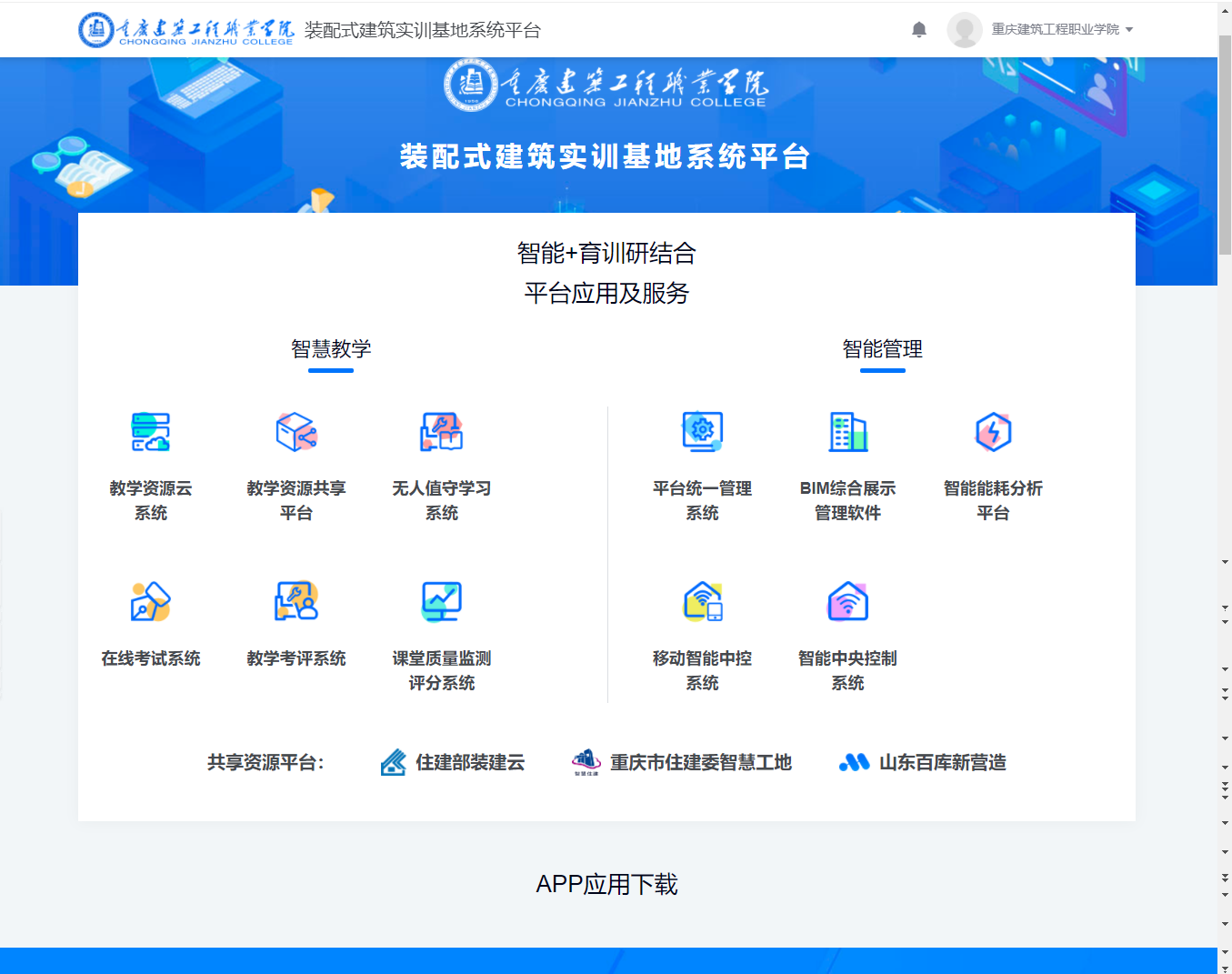
Task: Switch to the 智慧教学 tab heading
Action: [x=331, y=349]
